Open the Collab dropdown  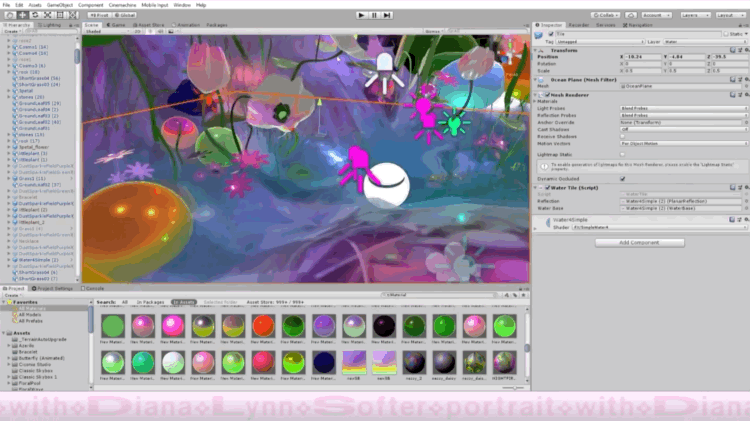click(606, 15)
